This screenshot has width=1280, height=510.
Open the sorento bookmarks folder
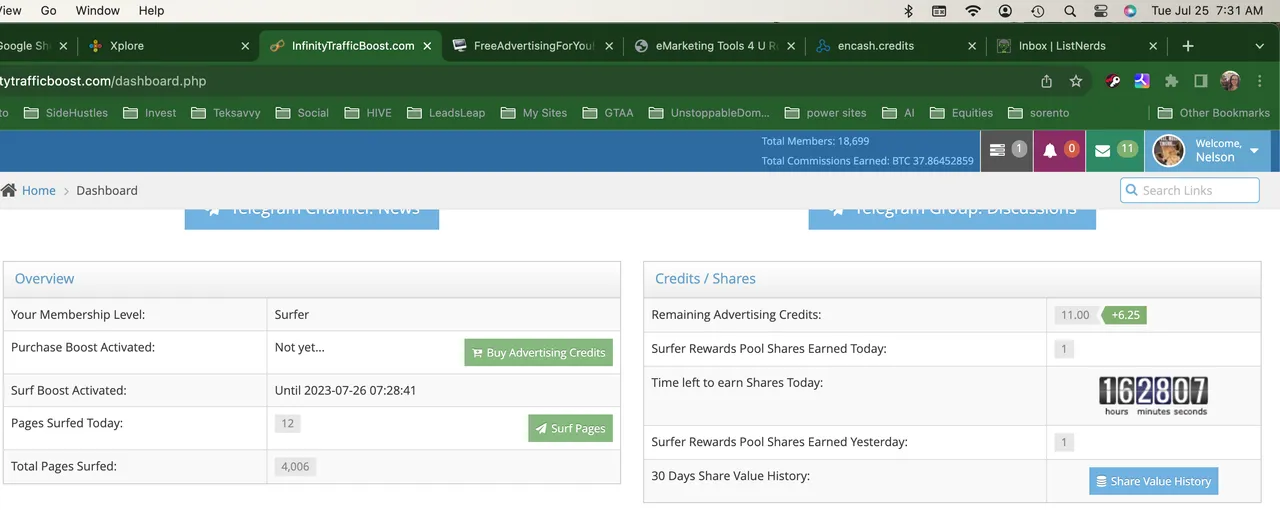click(1038, 113)
